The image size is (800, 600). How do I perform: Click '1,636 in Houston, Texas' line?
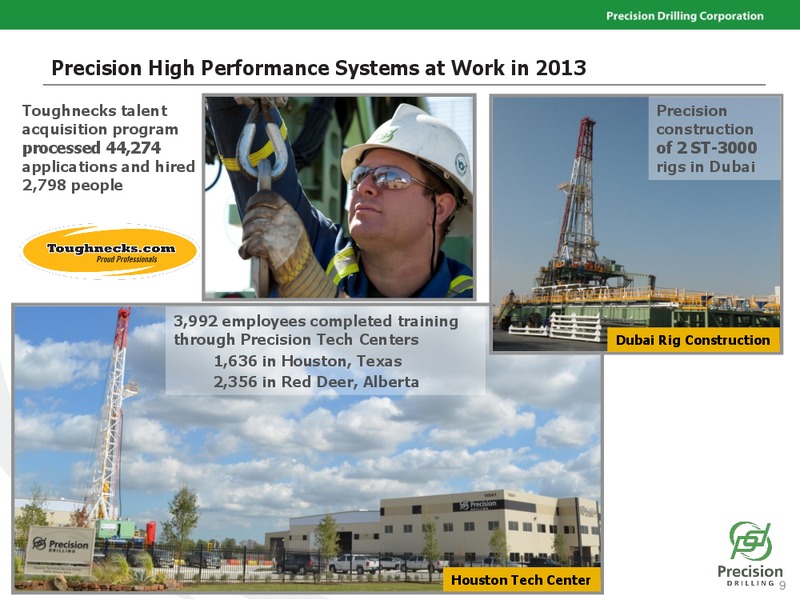(308, 361)
